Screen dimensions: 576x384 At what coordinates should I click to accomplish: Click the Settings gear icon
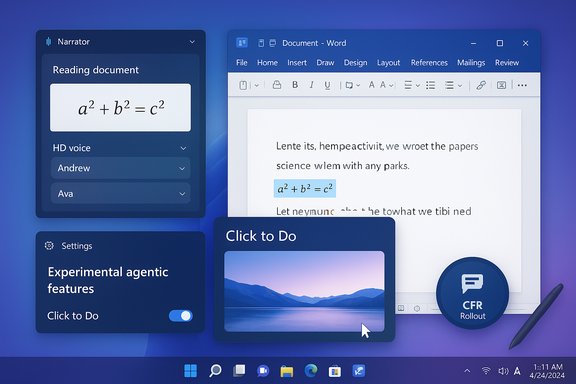click(49, 245)
